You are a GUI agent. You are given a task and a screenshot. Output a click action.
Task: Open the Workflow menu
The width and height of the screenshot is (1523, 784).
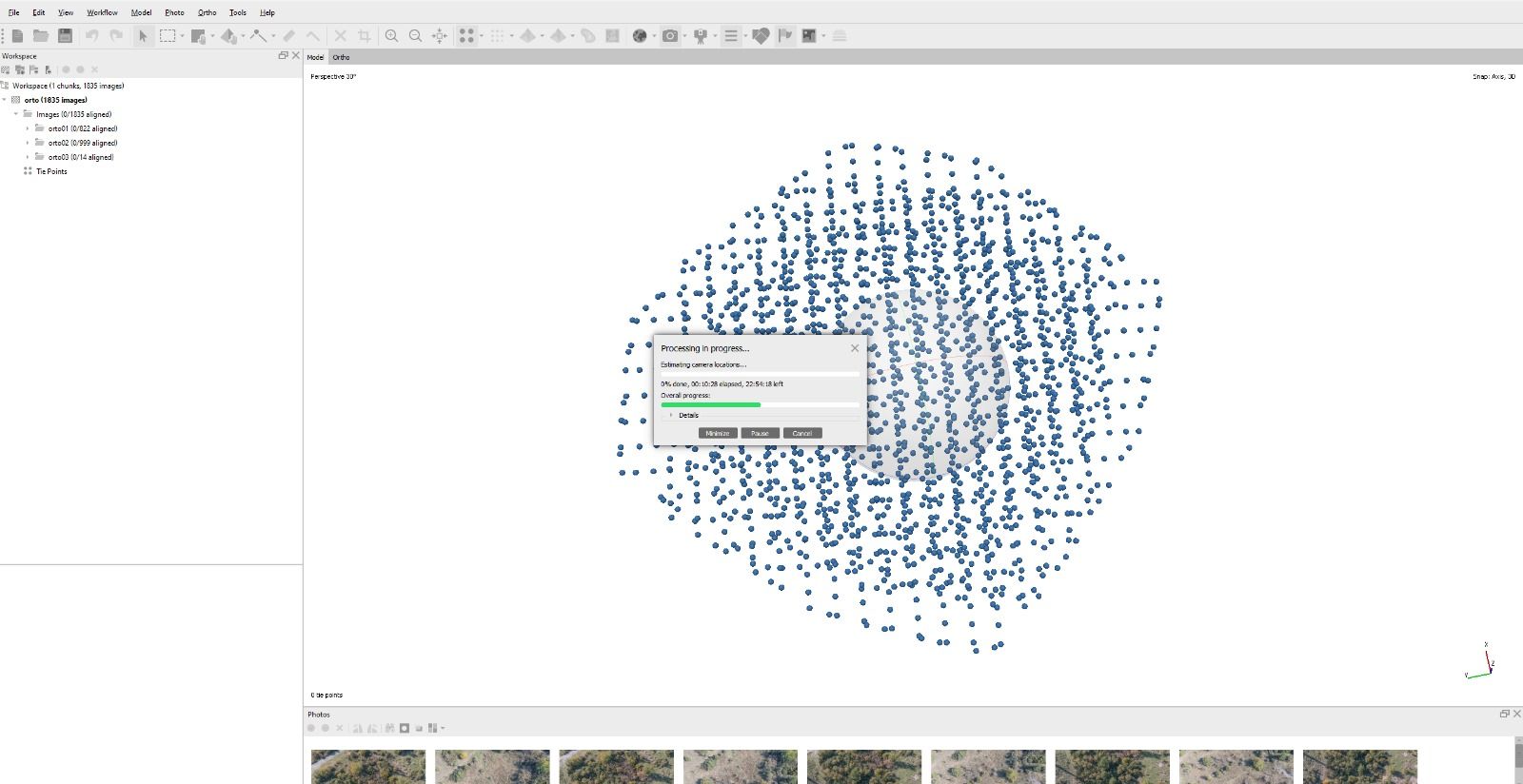tap(102, 12)
